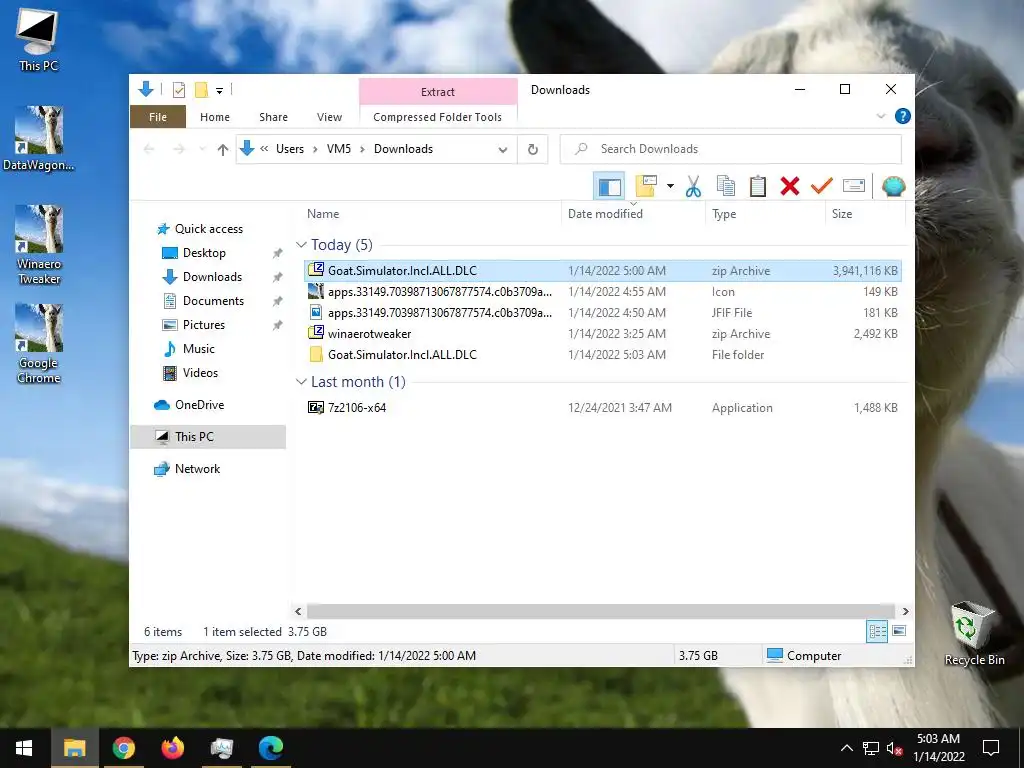Image resolution: width=1024 pixels, height=768 pixels.
Task: Click the New Folder quick access icon
Action: pyautogui.click(x=201, y=90)
